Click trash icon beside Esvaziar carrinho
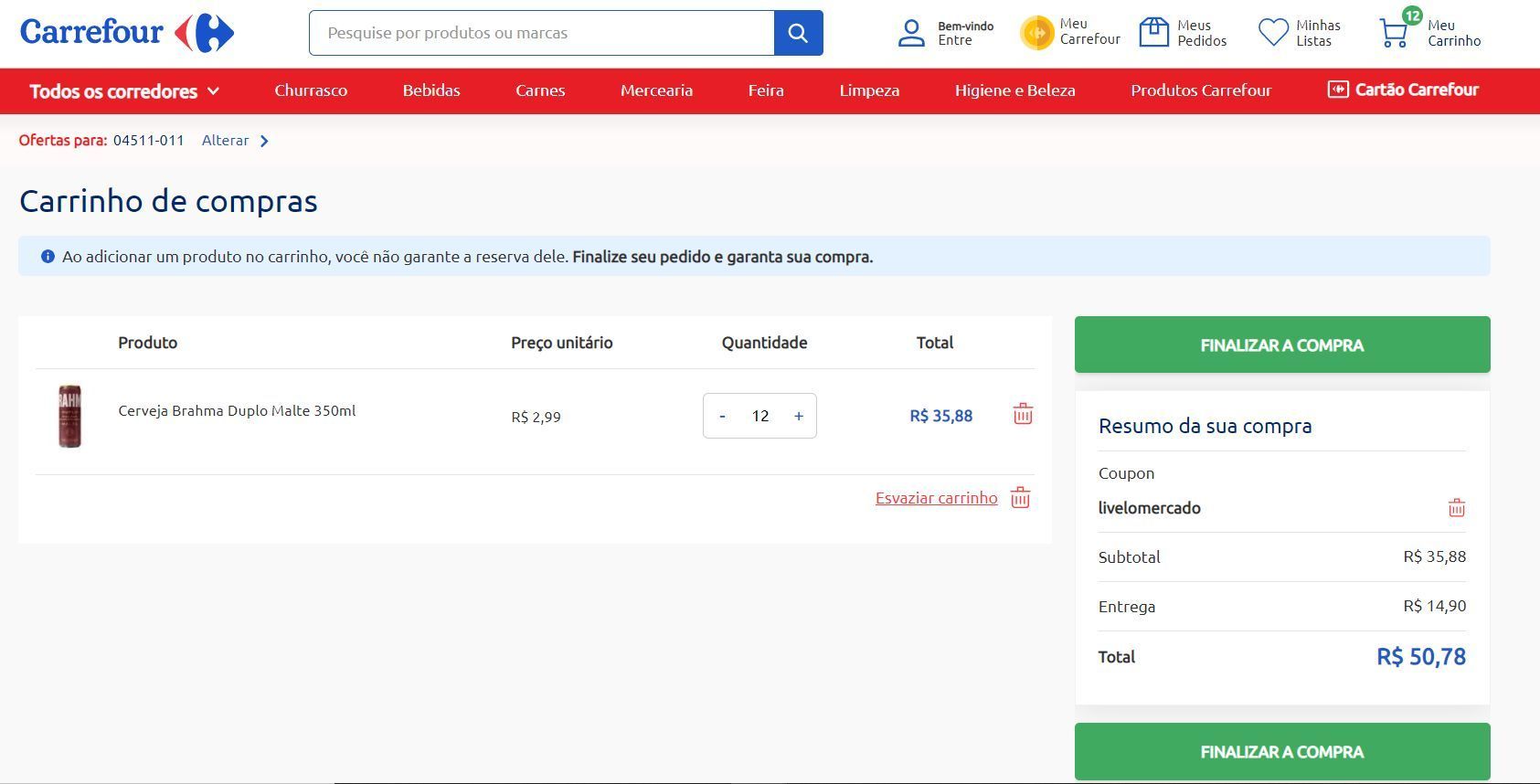This screenshot has width=1540, height=784. pyautogui.click(x=1020, y=498)
